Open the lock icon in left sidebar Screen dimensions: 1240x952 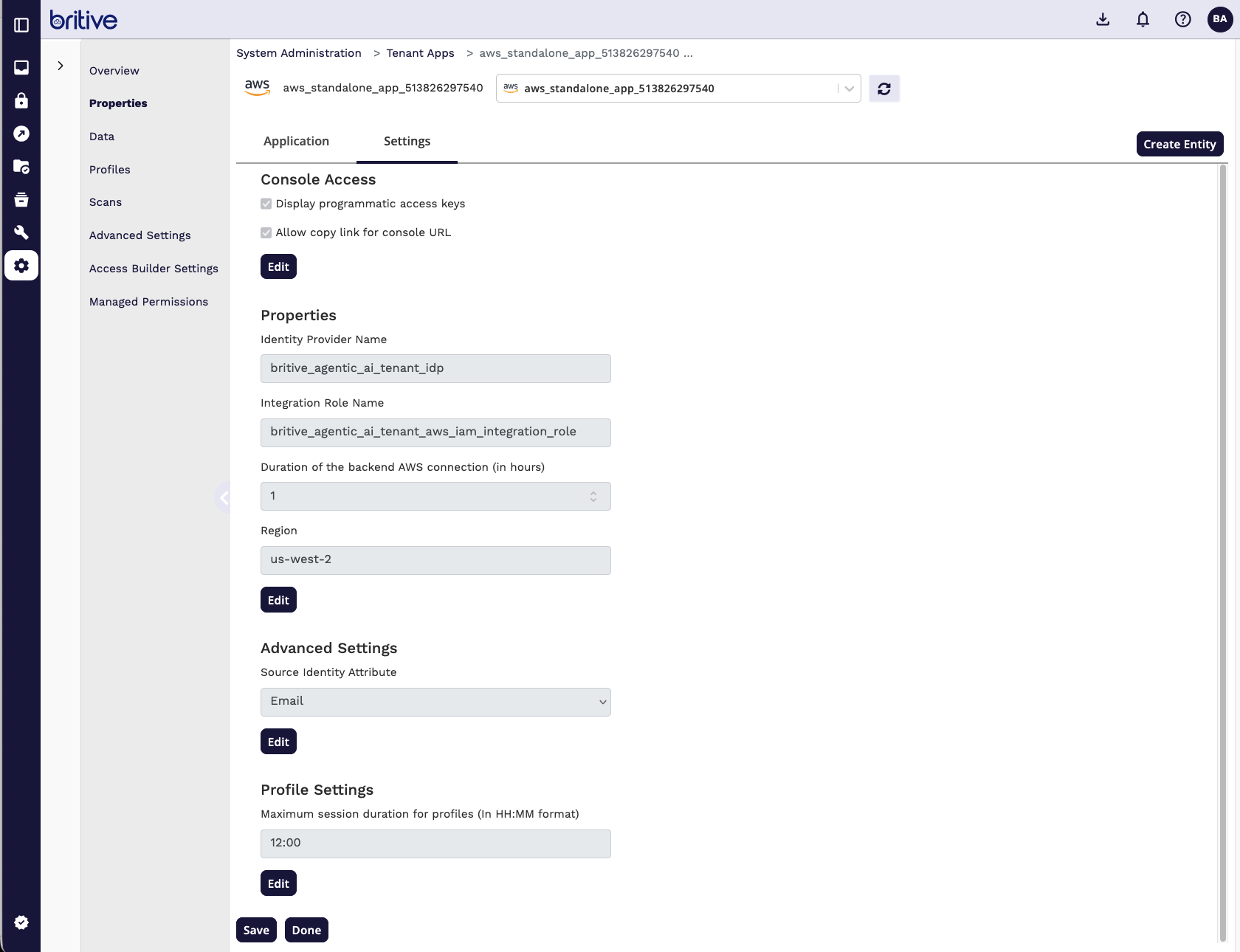[x=21, y=100]
